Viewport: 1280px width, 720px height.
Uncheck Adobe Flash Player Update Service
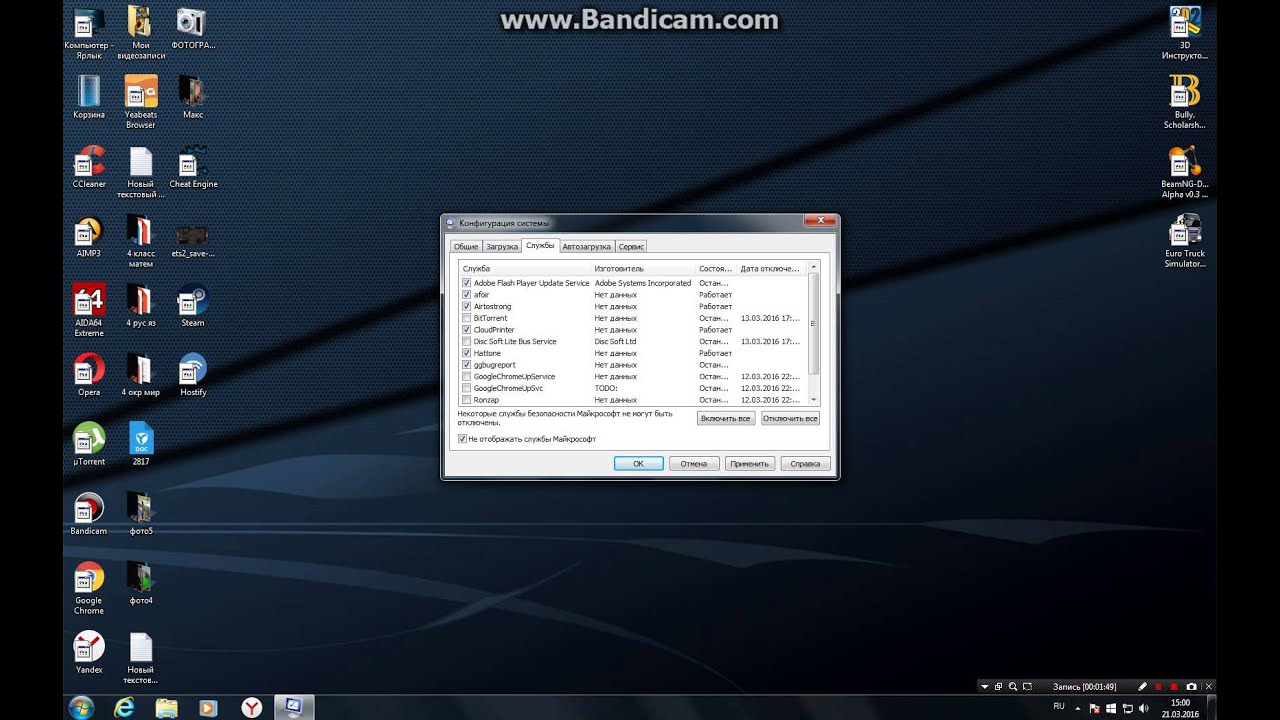[x=467, y=283]
